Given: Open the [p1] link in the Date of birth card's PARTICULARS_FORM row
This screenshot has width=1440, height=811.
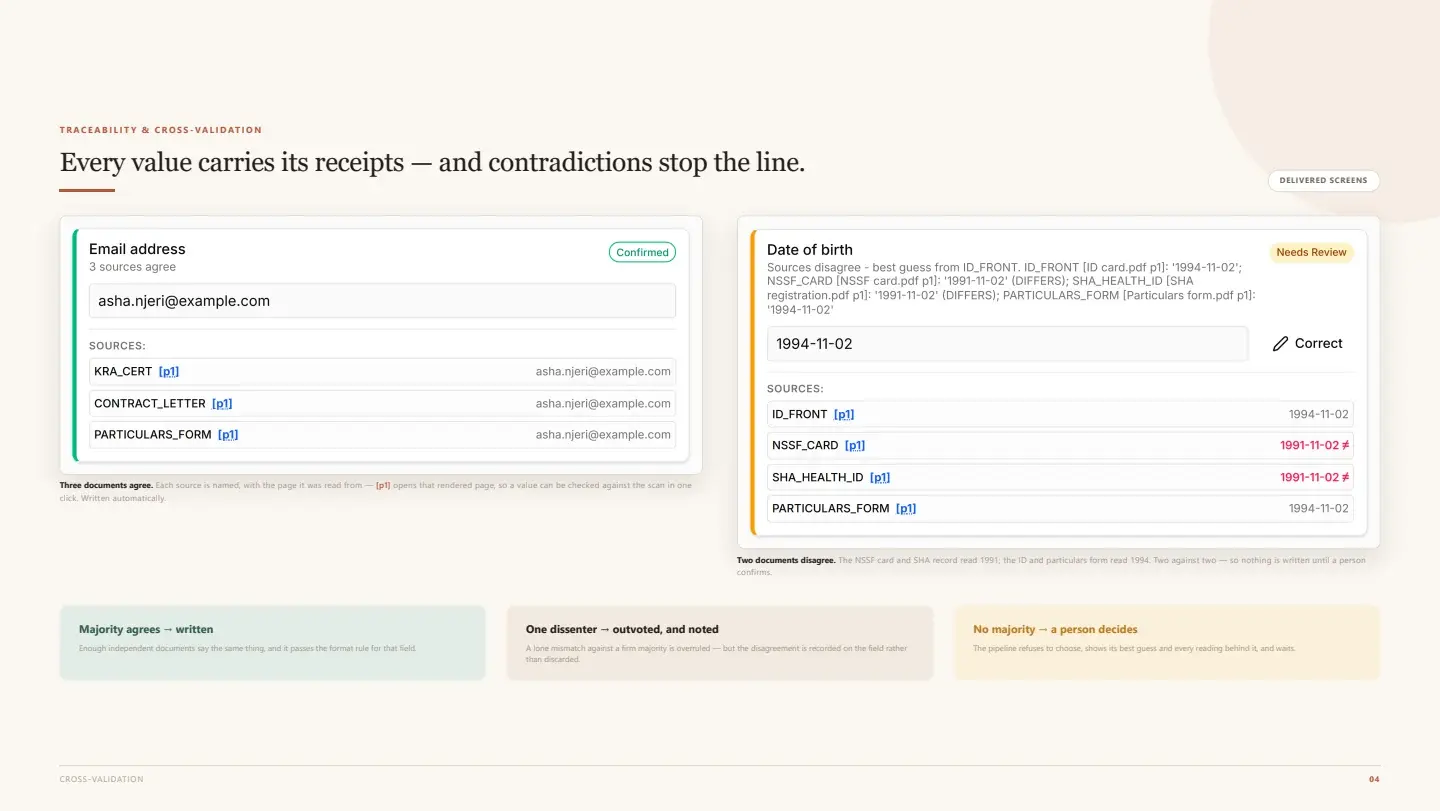Looking at the screenshot, I should pyautogui.click(x=906, y=508).
